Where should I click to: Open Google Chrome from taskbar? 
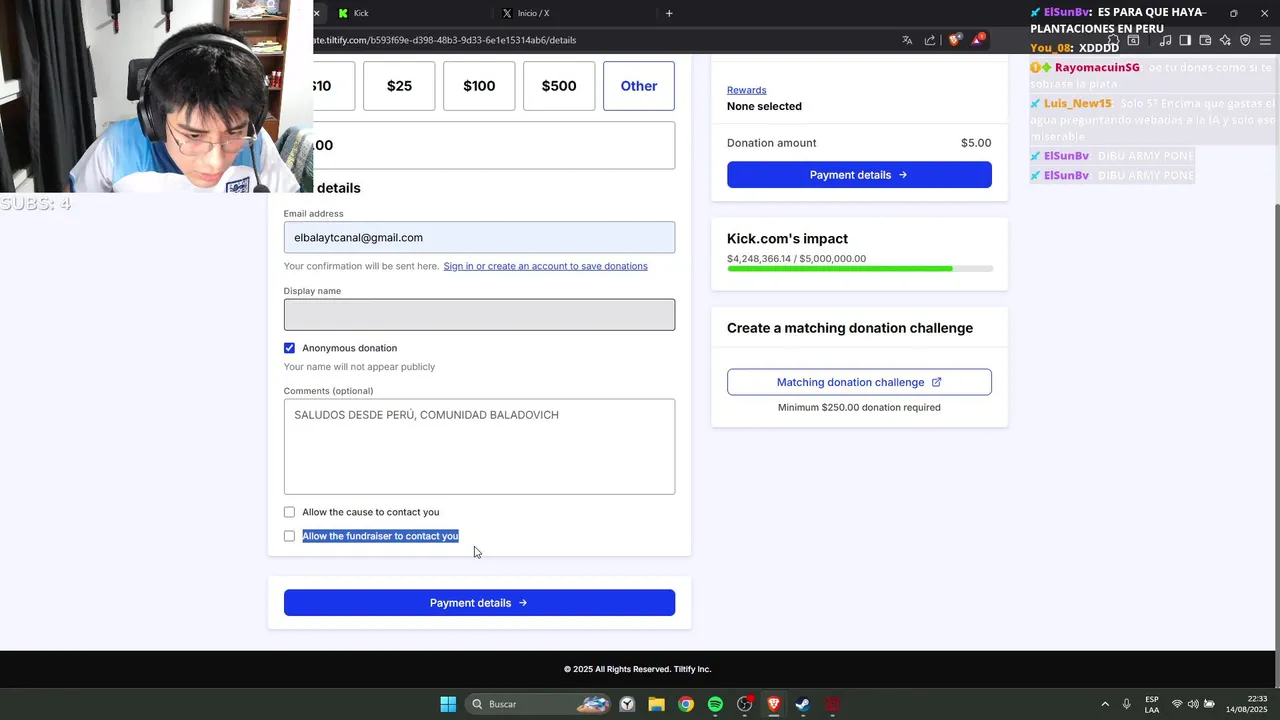(x=685, y=704)
